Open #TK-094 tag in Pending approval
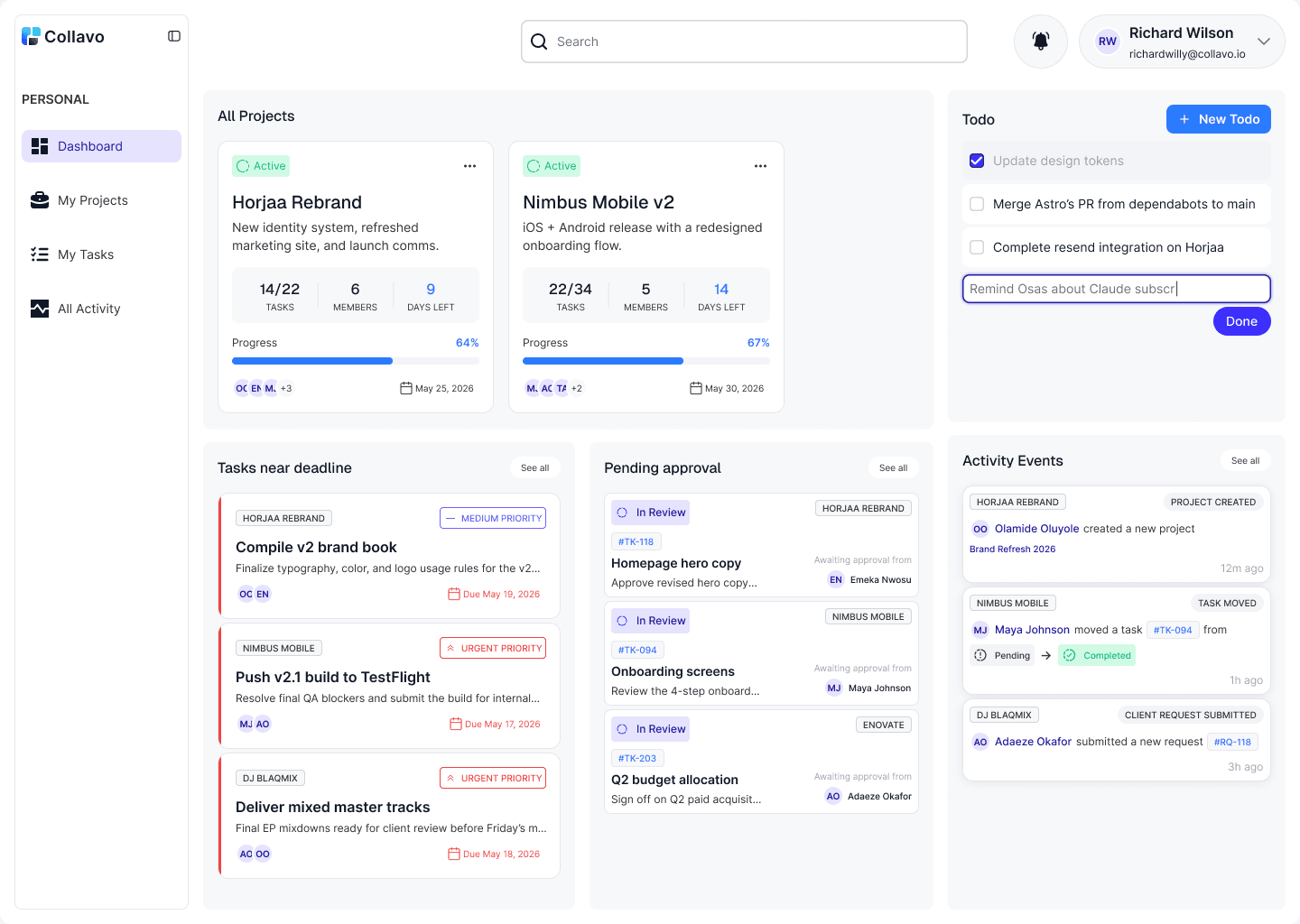1300x924 pixels. tap(637, 650)
